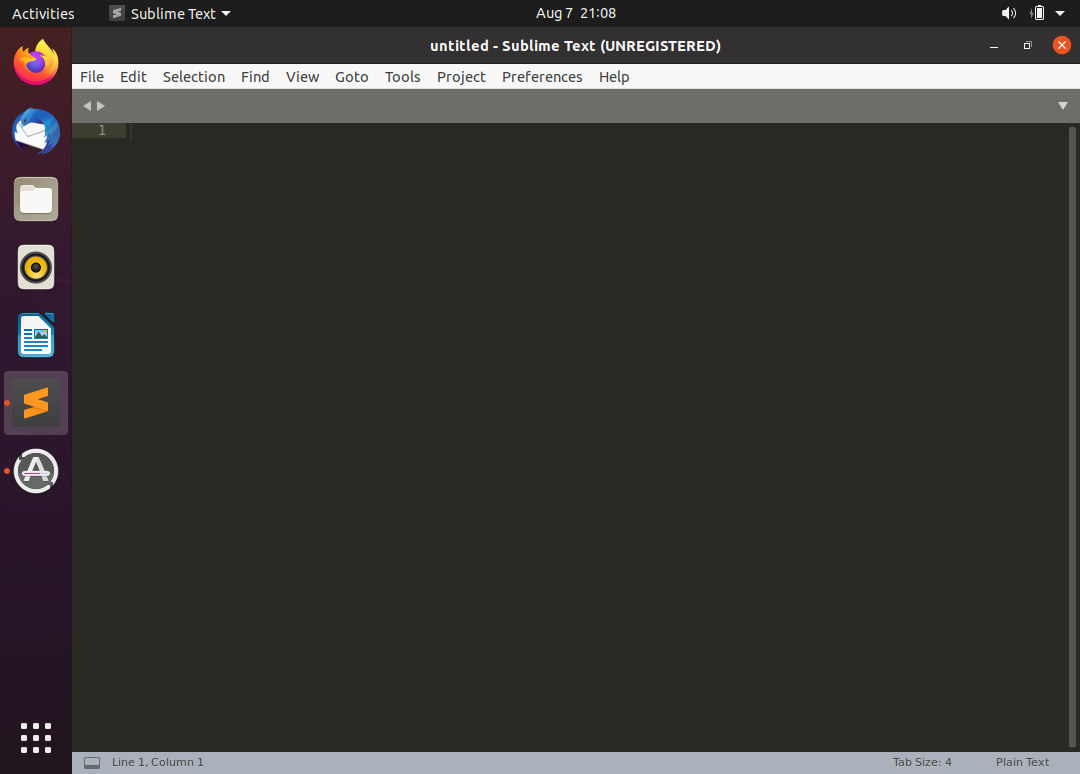Go to next tab with right arrow

coord(101,106)
